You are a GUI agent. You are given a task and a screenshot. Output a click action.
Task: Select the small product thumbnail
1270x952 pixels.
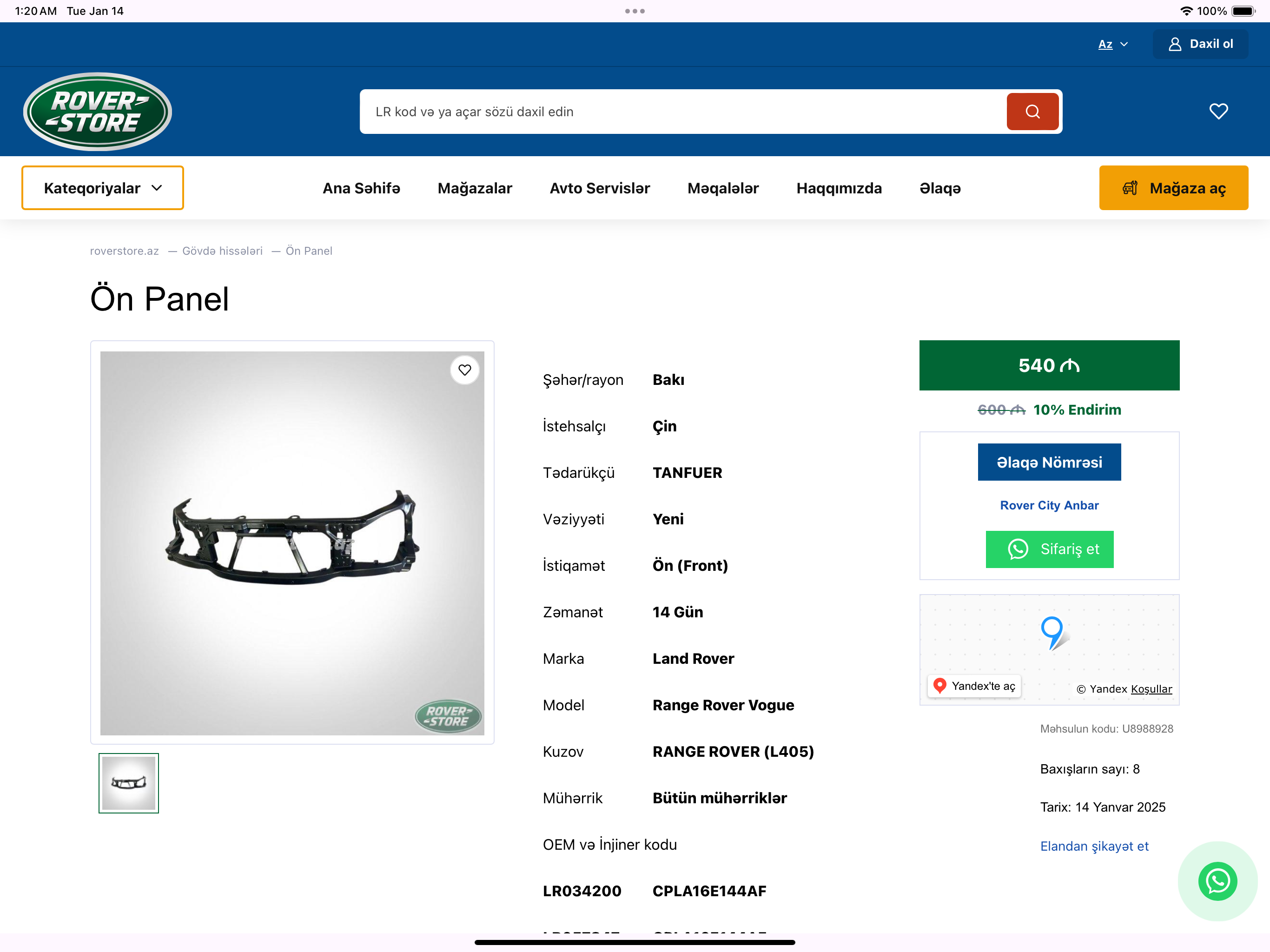tap(129, 783)
